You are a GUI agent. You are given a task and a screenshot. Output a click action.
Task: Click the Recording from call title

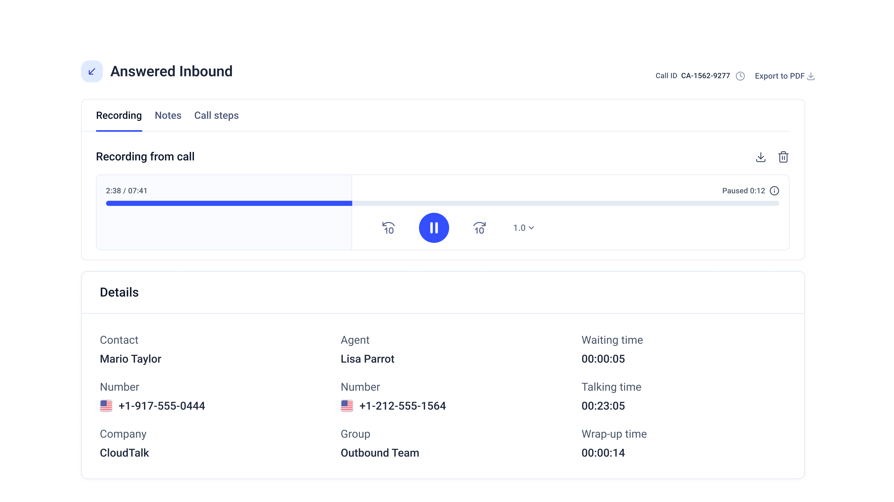(145, 156)
